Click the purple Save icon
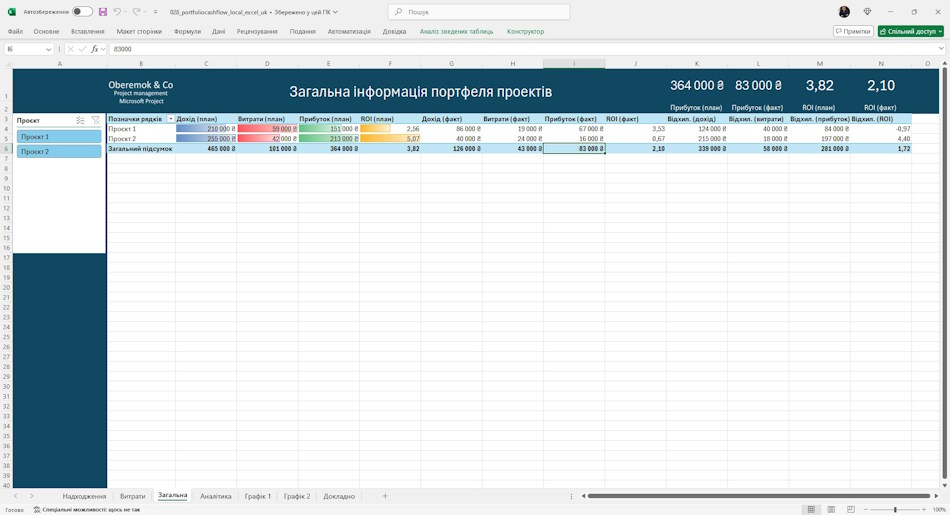950x515 pixels. coord(103,12)
